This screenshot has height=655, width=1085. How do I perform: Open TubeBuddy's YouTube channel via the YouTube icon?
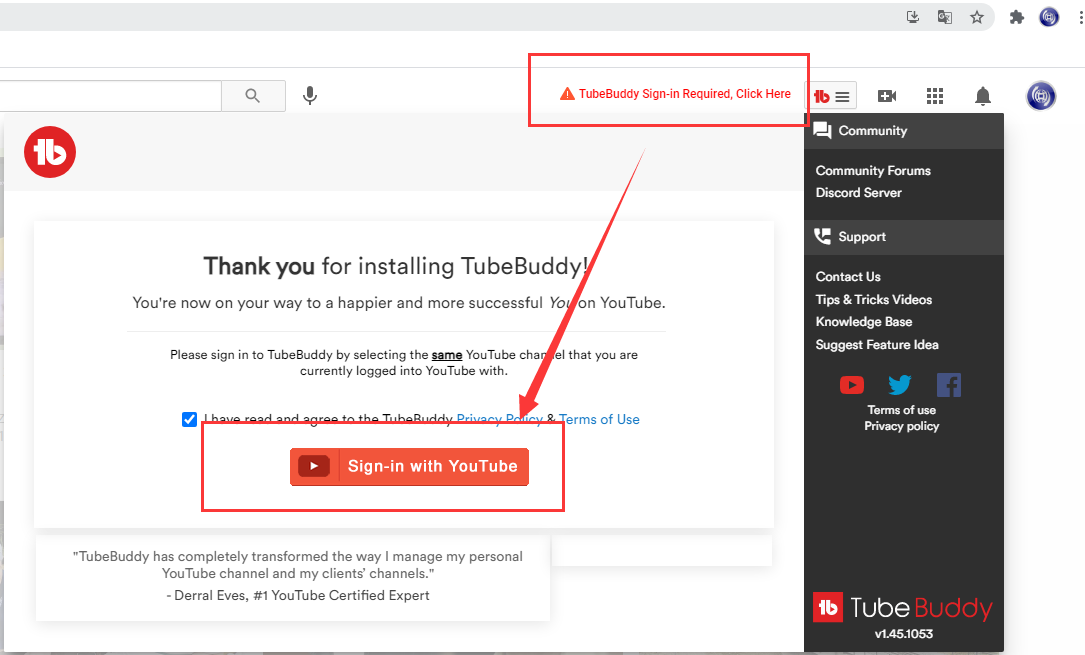pyautogui.click(x=851, y=384)
